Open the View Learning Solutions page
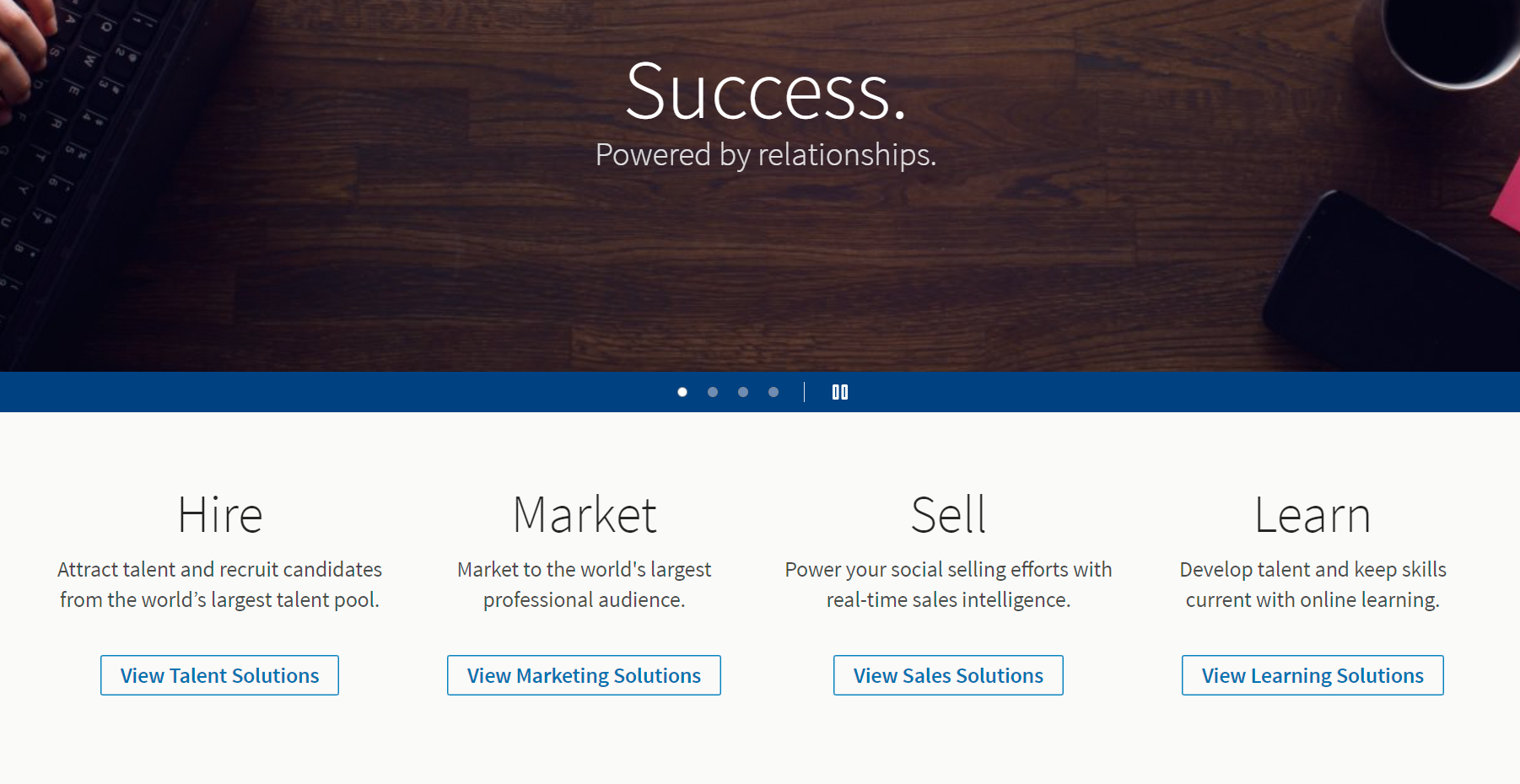The height and width of the screenshot is (784, 1520). (x=1312, y=675)
